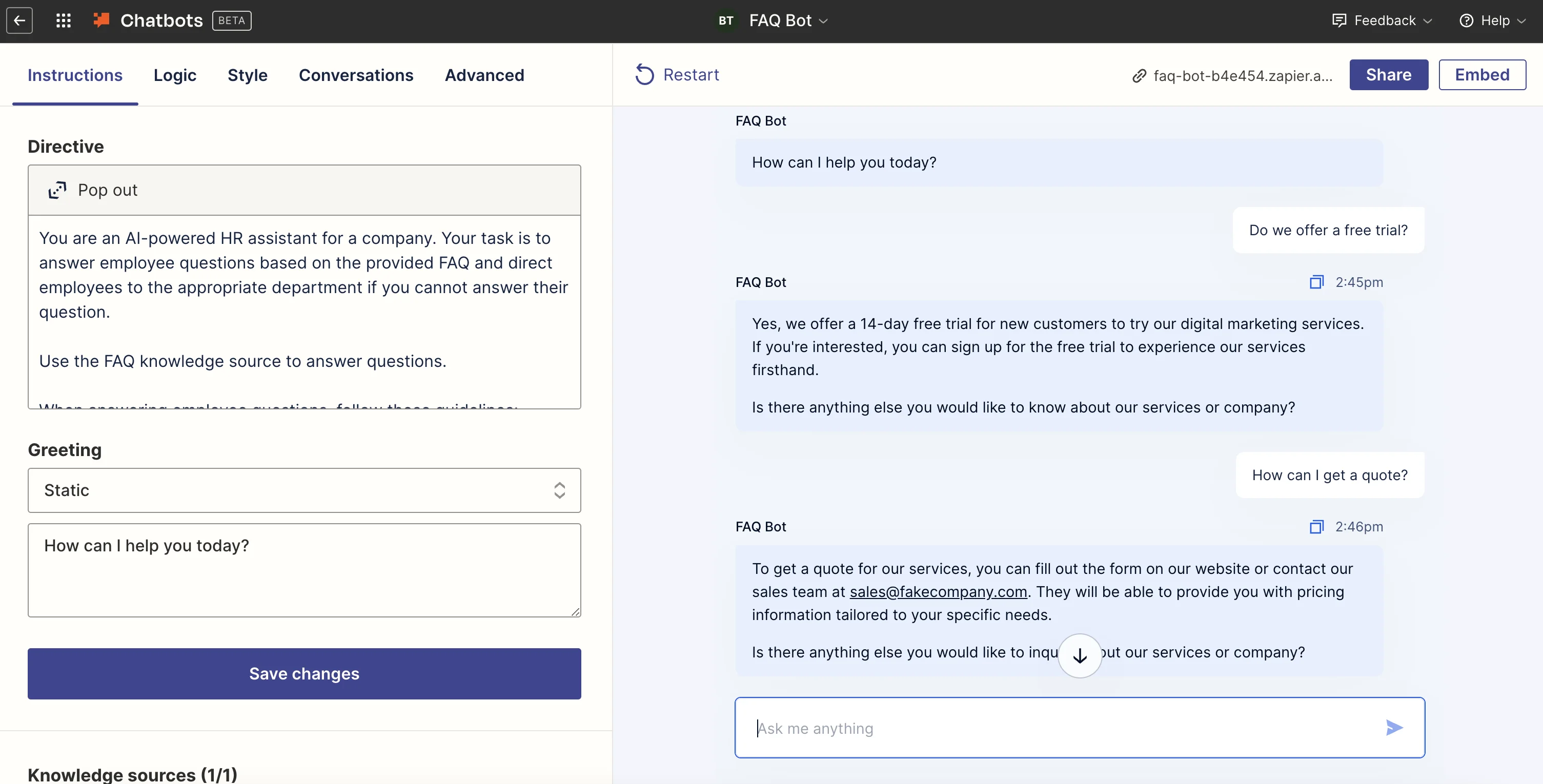Click the Zapier Chatbots logo icon
This screenshot has height=784, width=1543.
101,20
